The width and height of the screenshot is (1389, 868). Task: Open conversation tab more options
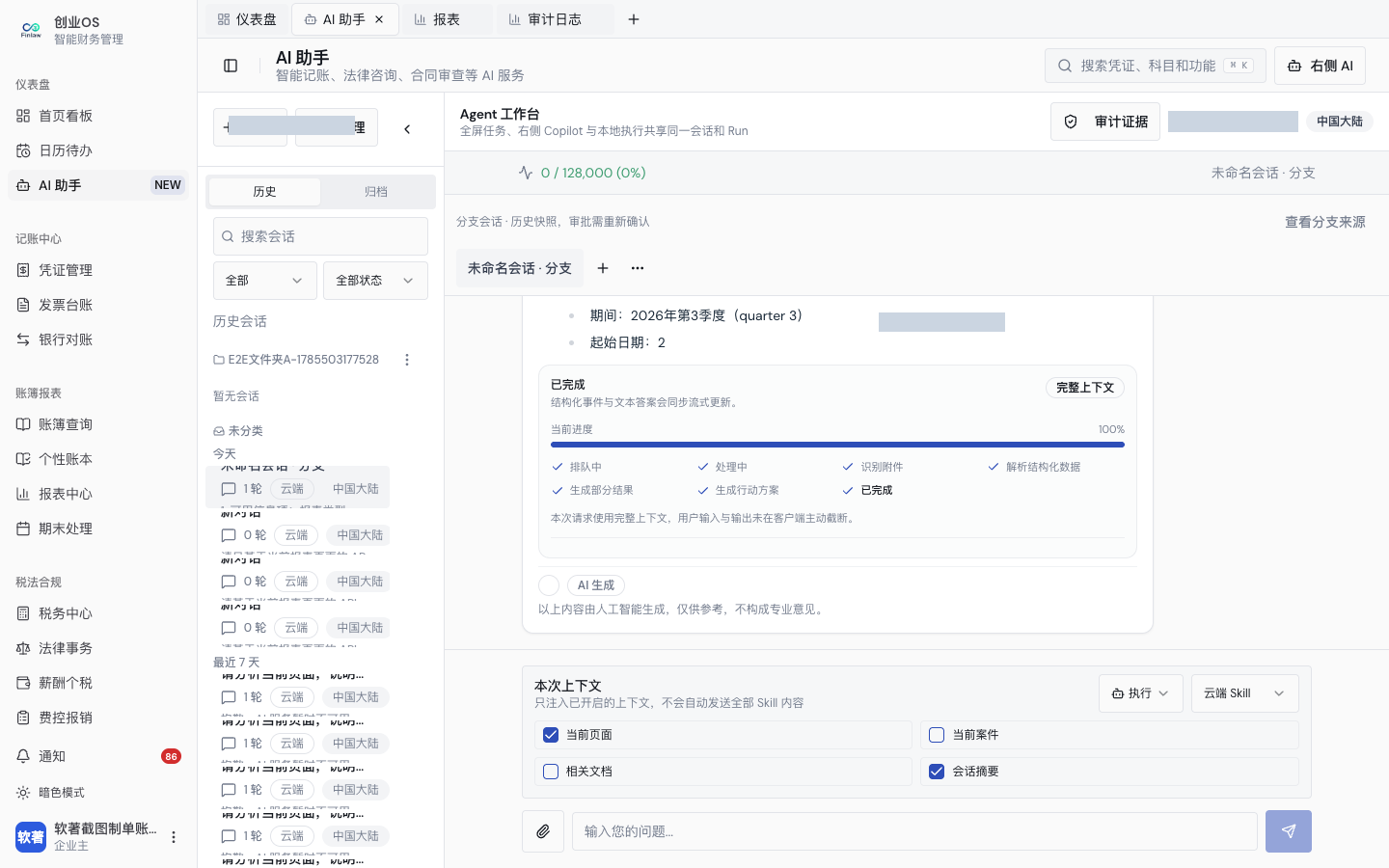point(638,268)
